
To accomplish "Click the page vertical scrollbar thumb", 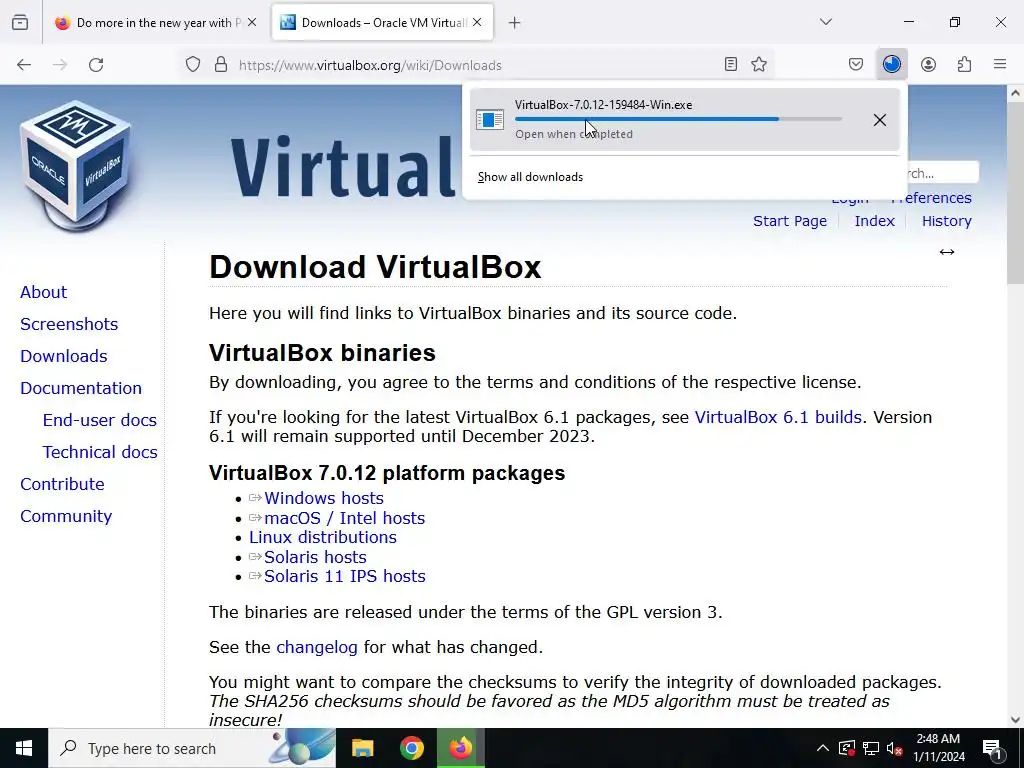I will (1015, 193).
